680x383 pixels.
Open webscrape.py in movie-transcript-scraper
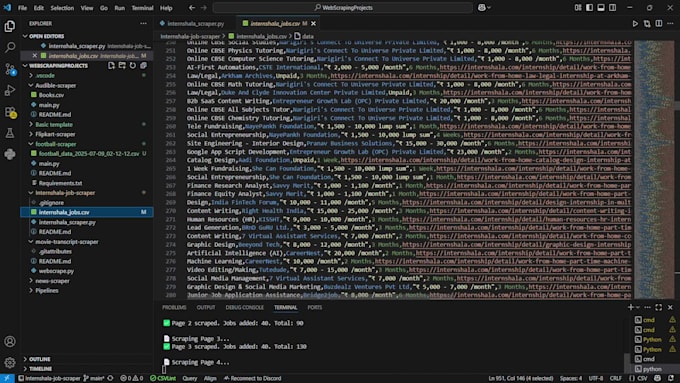[56, 271]
